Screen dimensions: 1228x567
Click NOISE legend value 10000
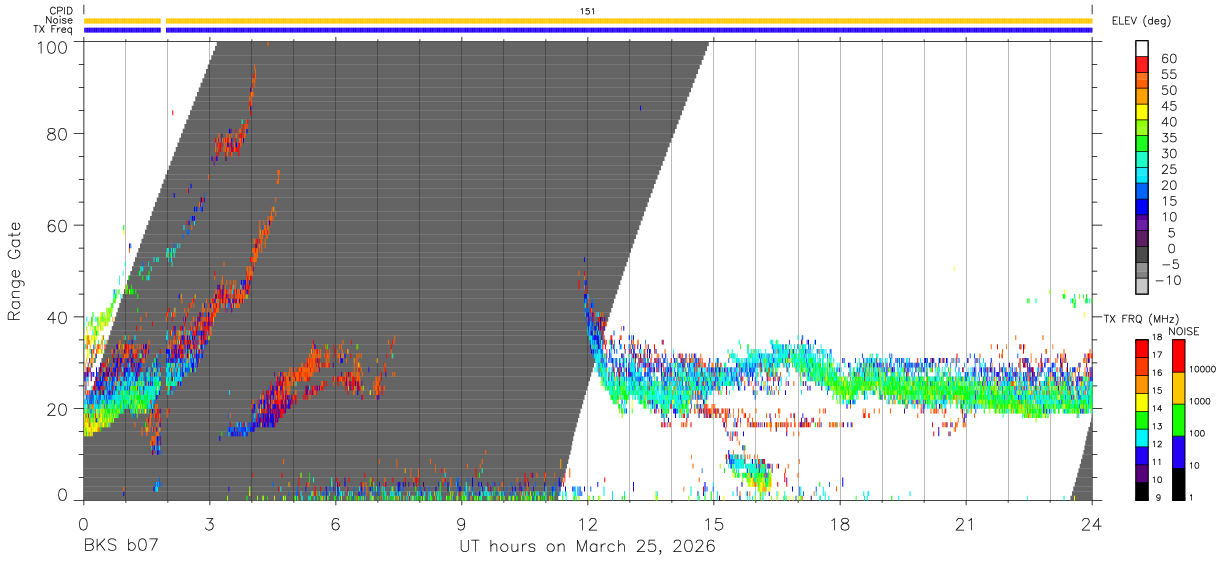[1201, 369]
